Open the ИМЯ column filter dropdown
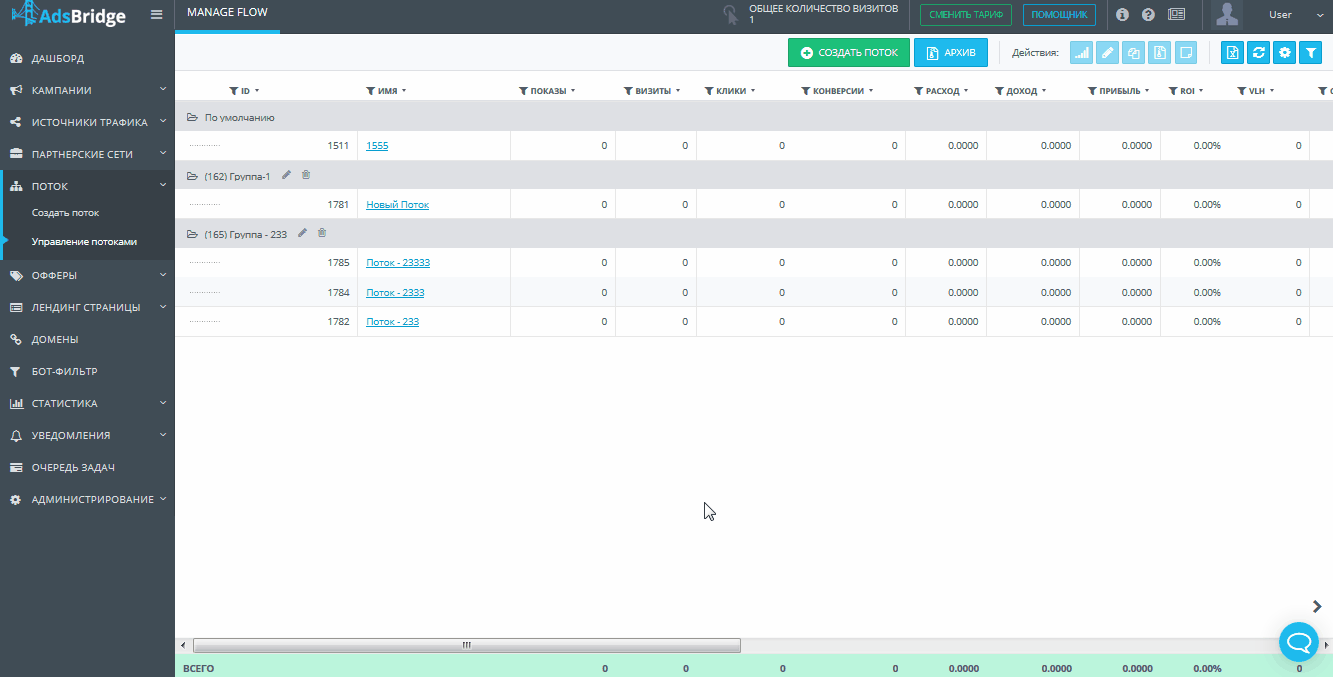The image size is (1333, 677). [x=404, y=91]
